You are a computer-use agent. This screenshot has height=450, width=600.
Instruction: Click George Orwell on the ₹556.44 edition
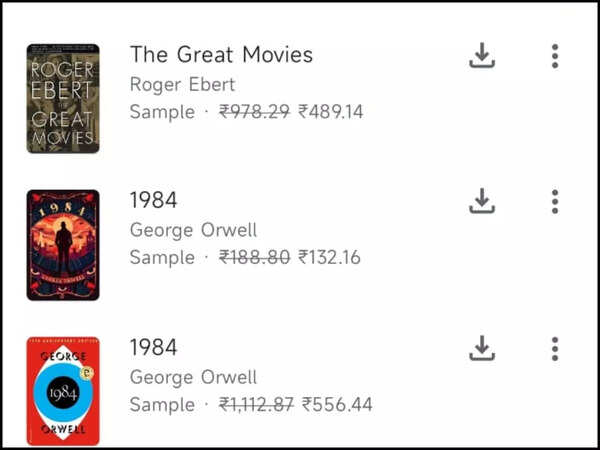(x=193, y=377)
